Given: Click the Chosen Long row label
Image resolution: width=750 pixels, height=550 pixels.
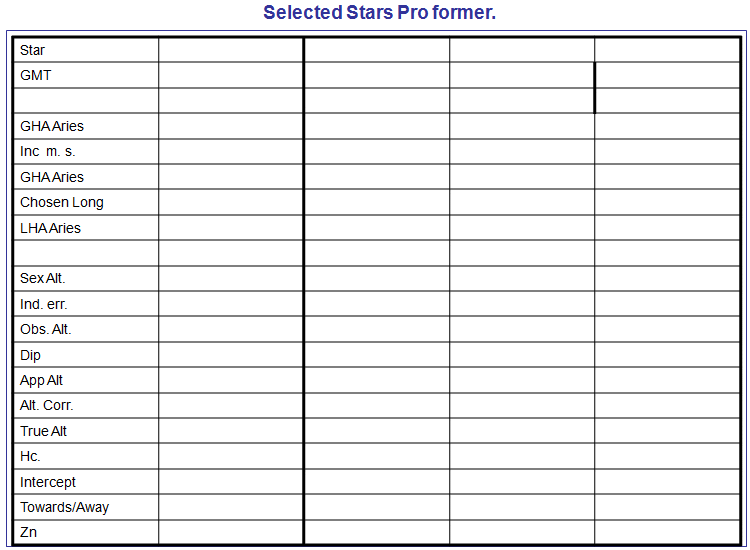Looking at the screenshot, I should [86, 202].
